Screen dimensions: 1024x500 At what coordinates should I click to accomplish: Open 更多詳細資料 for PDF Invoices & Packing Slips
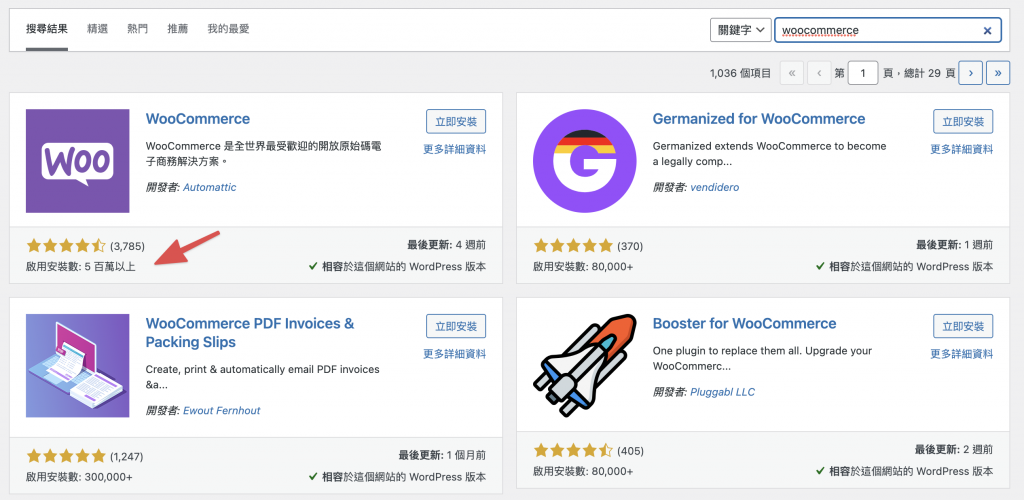(x=455, y=354)
